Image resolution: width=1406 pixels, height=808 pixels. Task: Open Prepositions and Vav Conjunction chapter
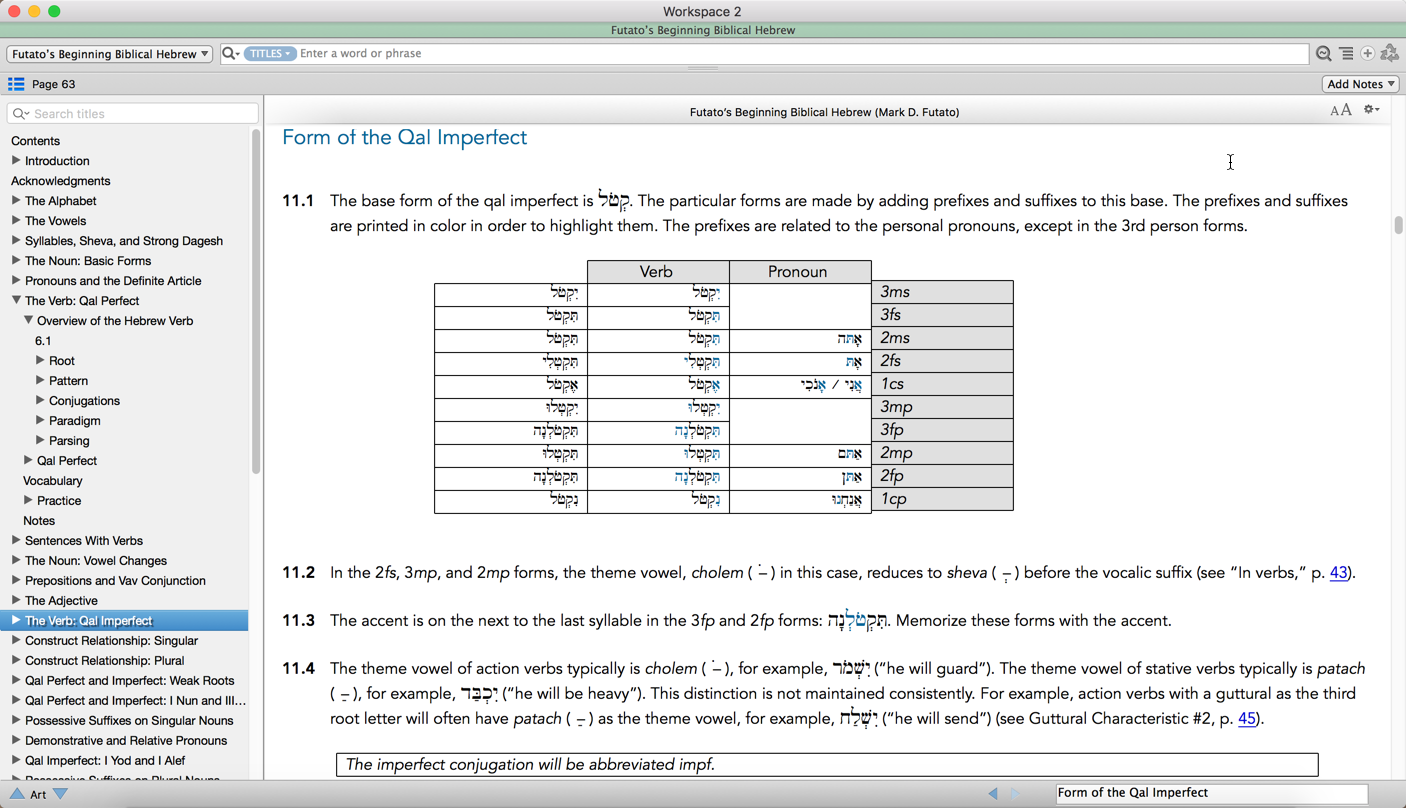[x=115, y=581]
